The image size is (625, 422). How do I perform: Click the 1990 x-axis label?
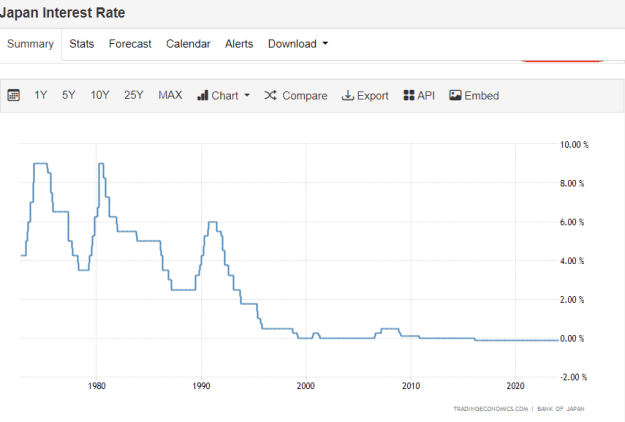201,386
